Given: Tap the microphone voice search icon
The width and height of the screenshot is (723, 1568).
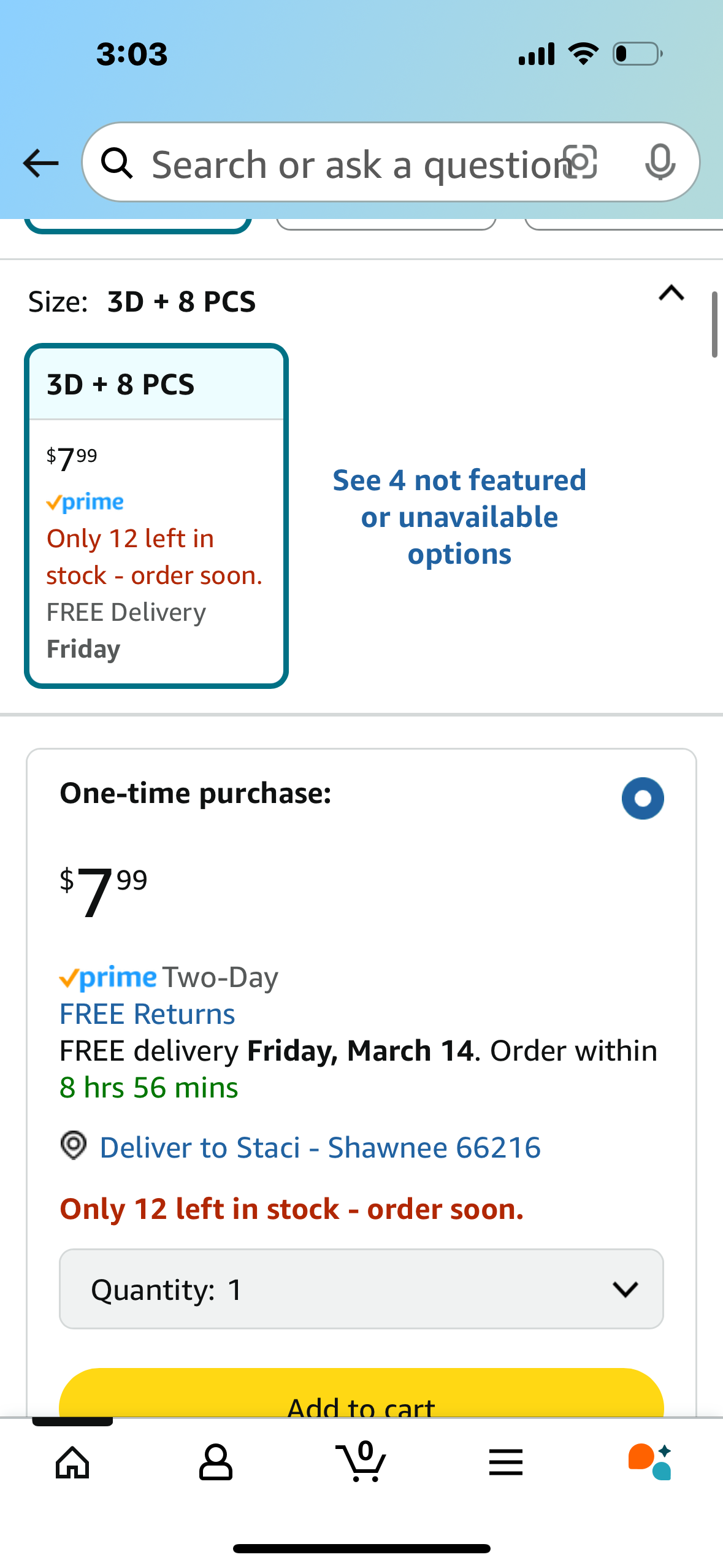Looking at the screenshot, I should (x=660, y=163).
